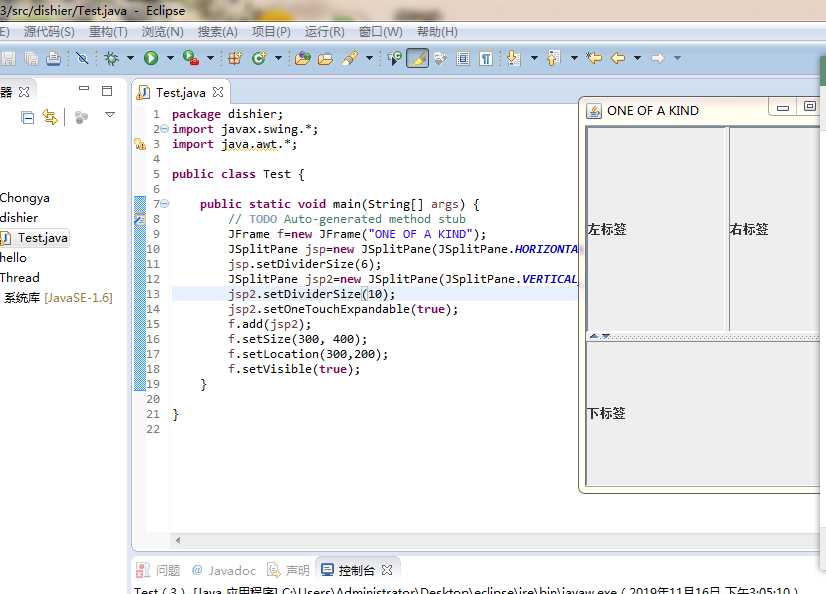
Task: Toggle Link with Editor in explorer
Action: [x=49, y=117]
